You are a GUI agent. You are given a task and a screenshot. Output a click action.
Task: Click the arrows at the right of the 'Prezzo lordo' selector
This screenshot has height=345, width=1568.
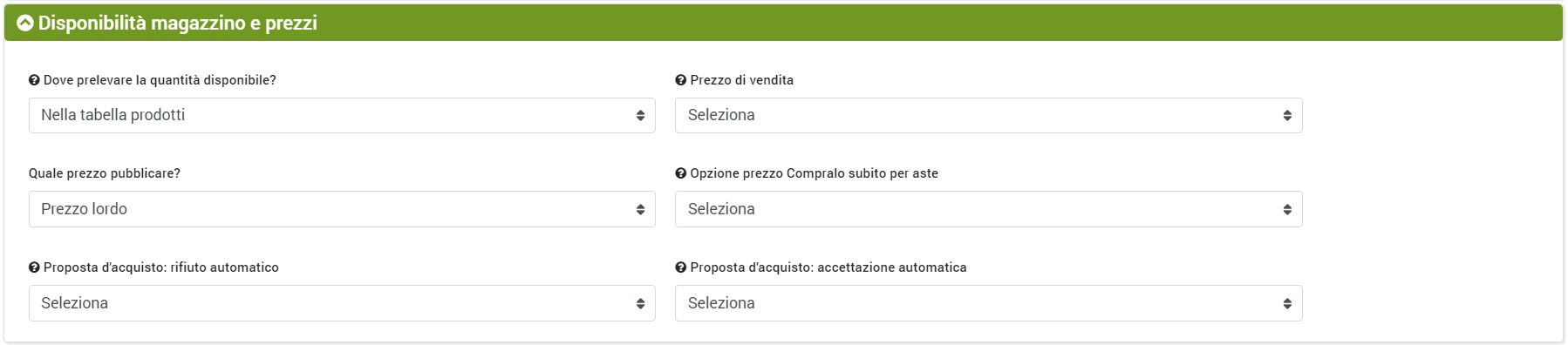coord(640,209)
